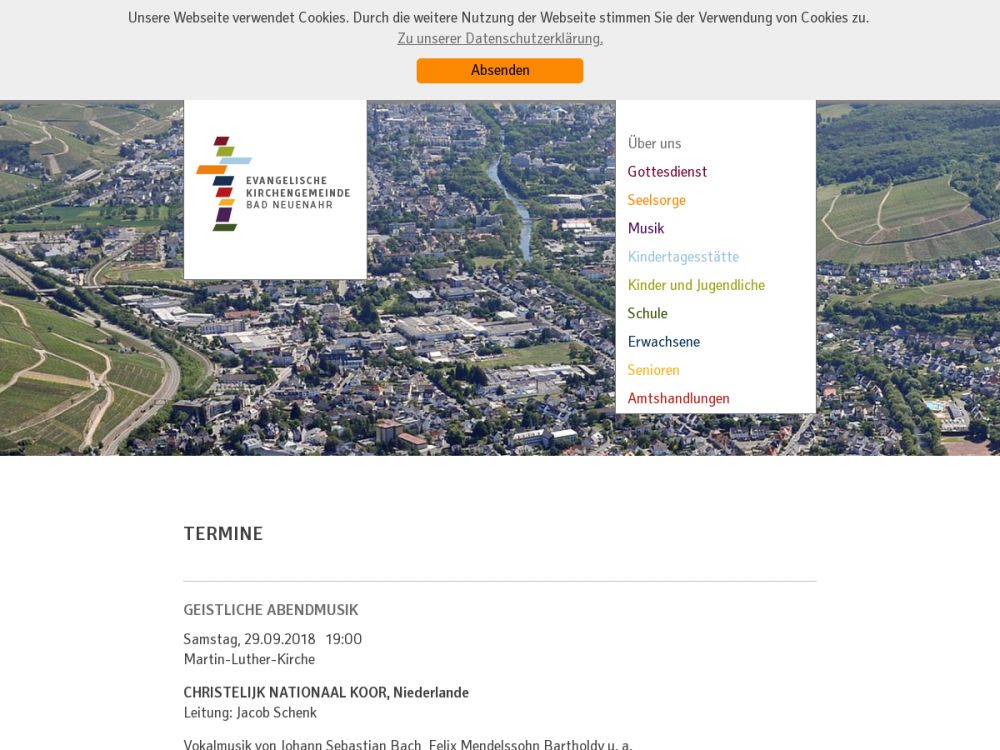The image size is (1000, 750).
Task: Go to the Erwachsene page
Action: pos(663,342)
